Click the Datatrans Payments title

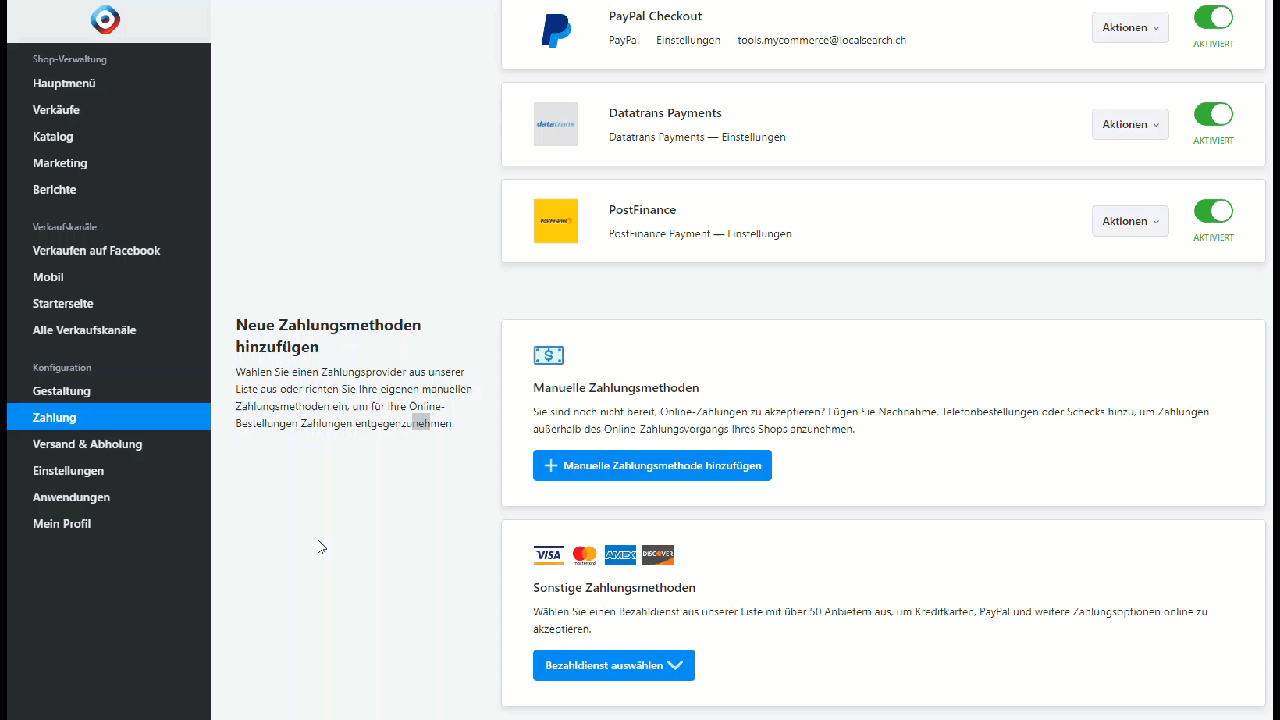tap(665, 113)
